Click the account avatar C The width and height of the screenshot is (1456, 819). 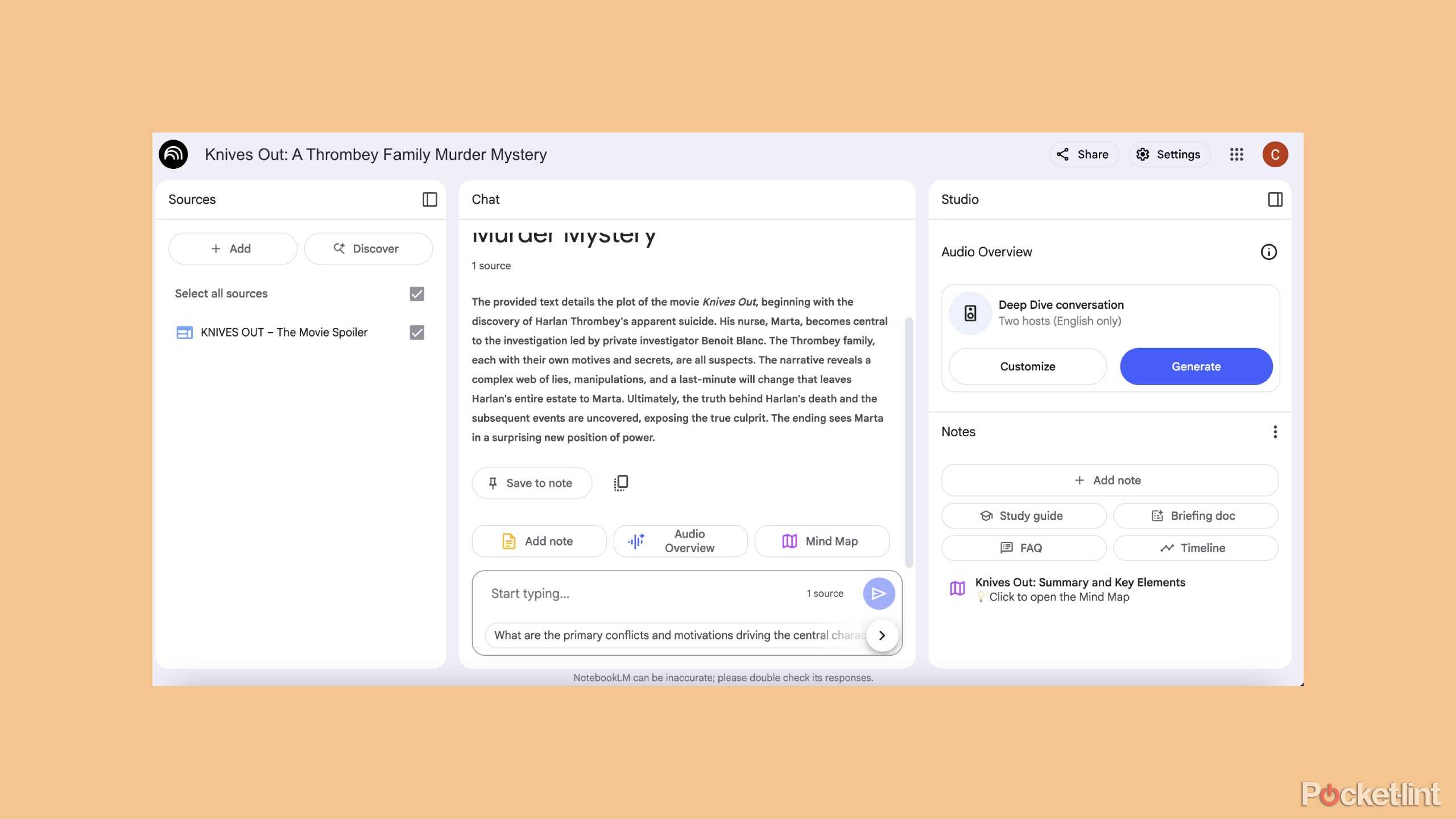pos(1275,154)
